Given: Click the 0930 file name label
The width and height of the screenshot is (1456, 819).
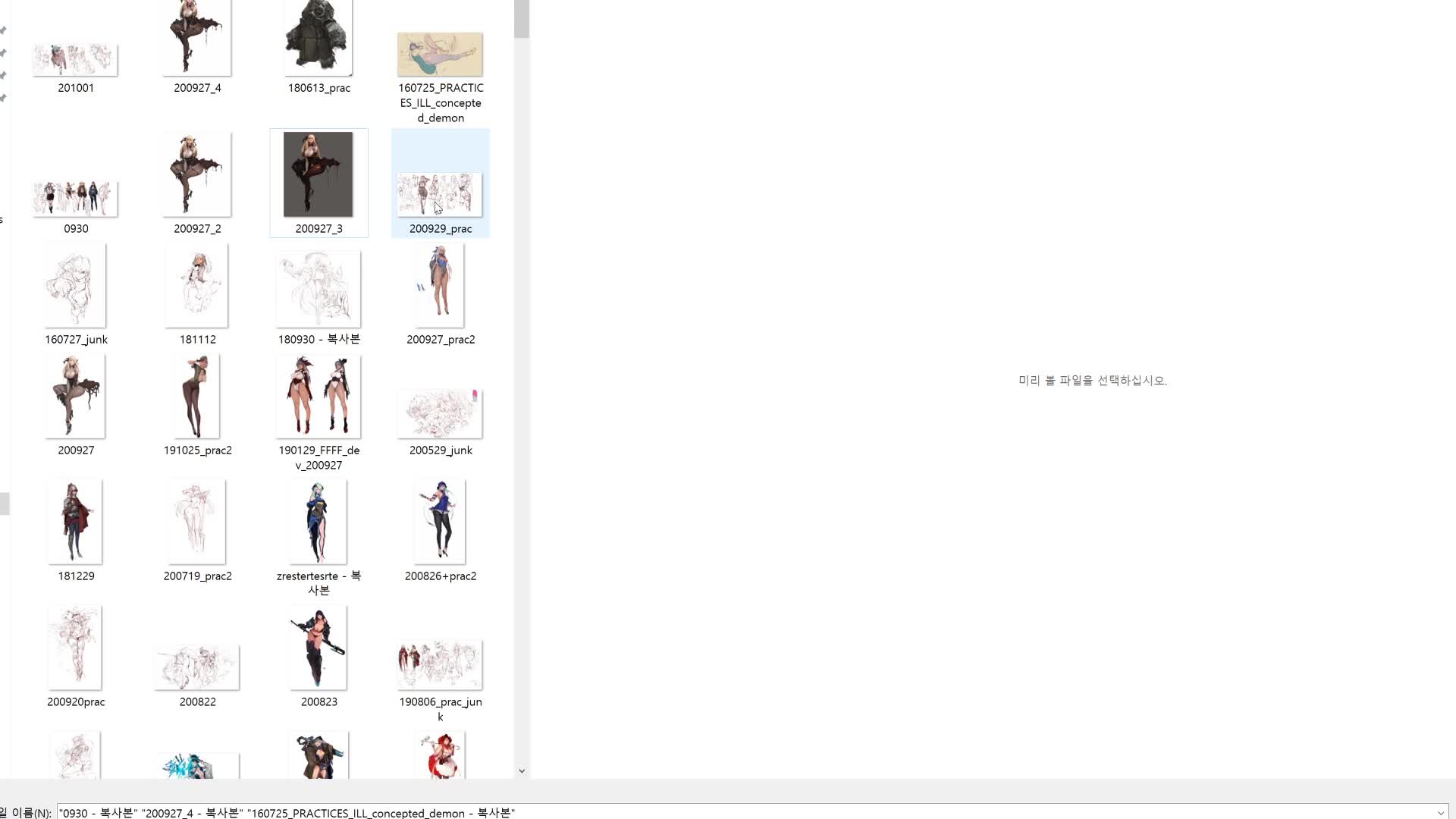Looking at the screenshot, I should [x=76, y=228].
